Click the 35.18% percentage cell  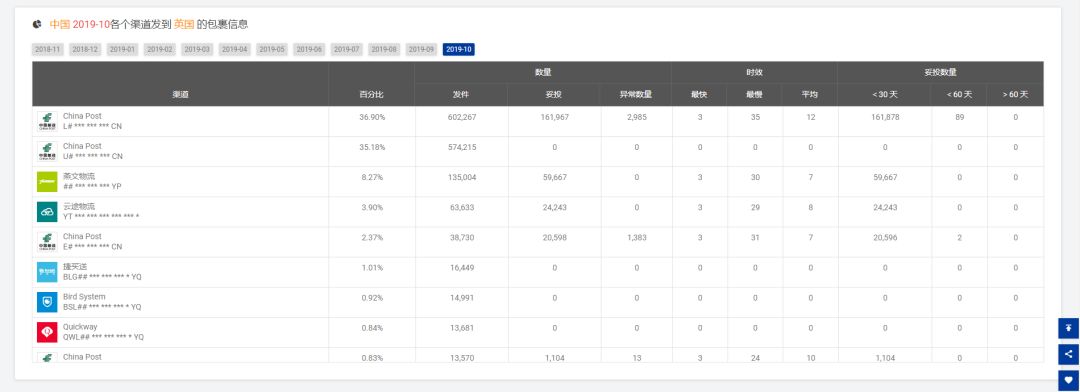click(x=372, y=147)
